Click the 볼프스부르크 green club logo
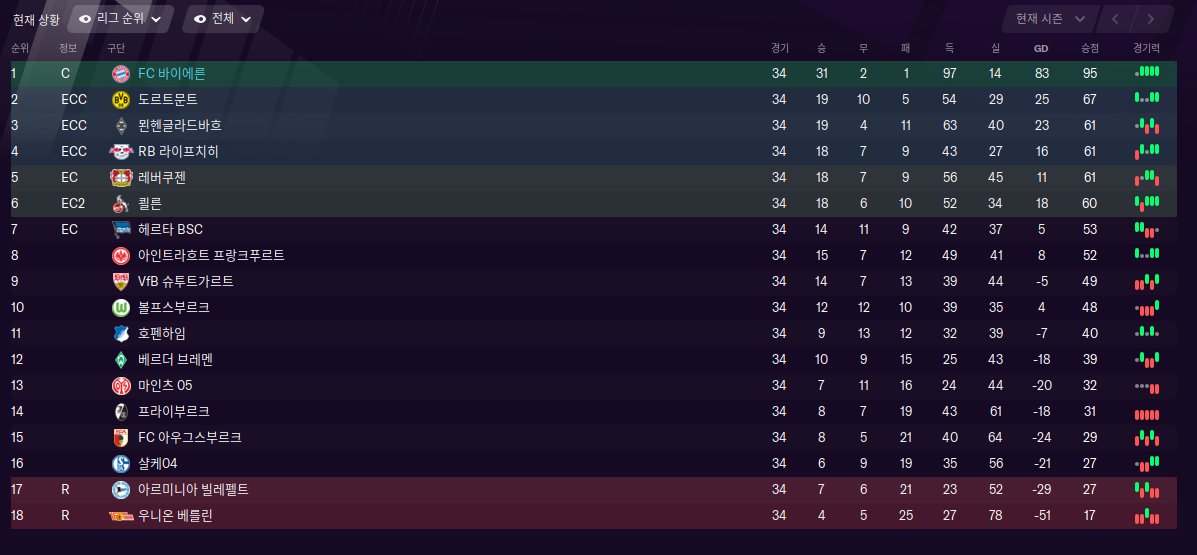 tap(121, 307)
